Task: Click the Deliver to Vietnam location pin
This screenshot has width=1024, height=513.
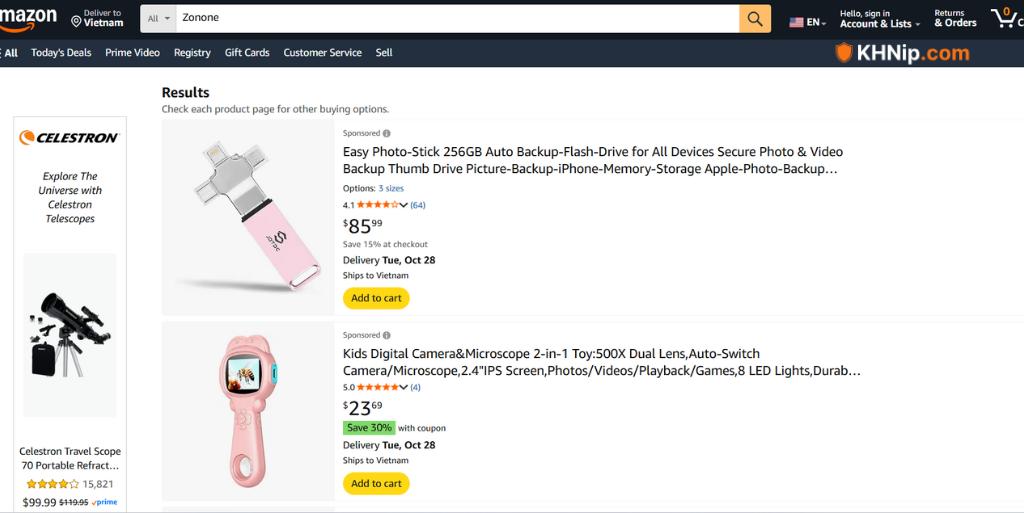Action: pyautogui.click(x=76, y=21)
